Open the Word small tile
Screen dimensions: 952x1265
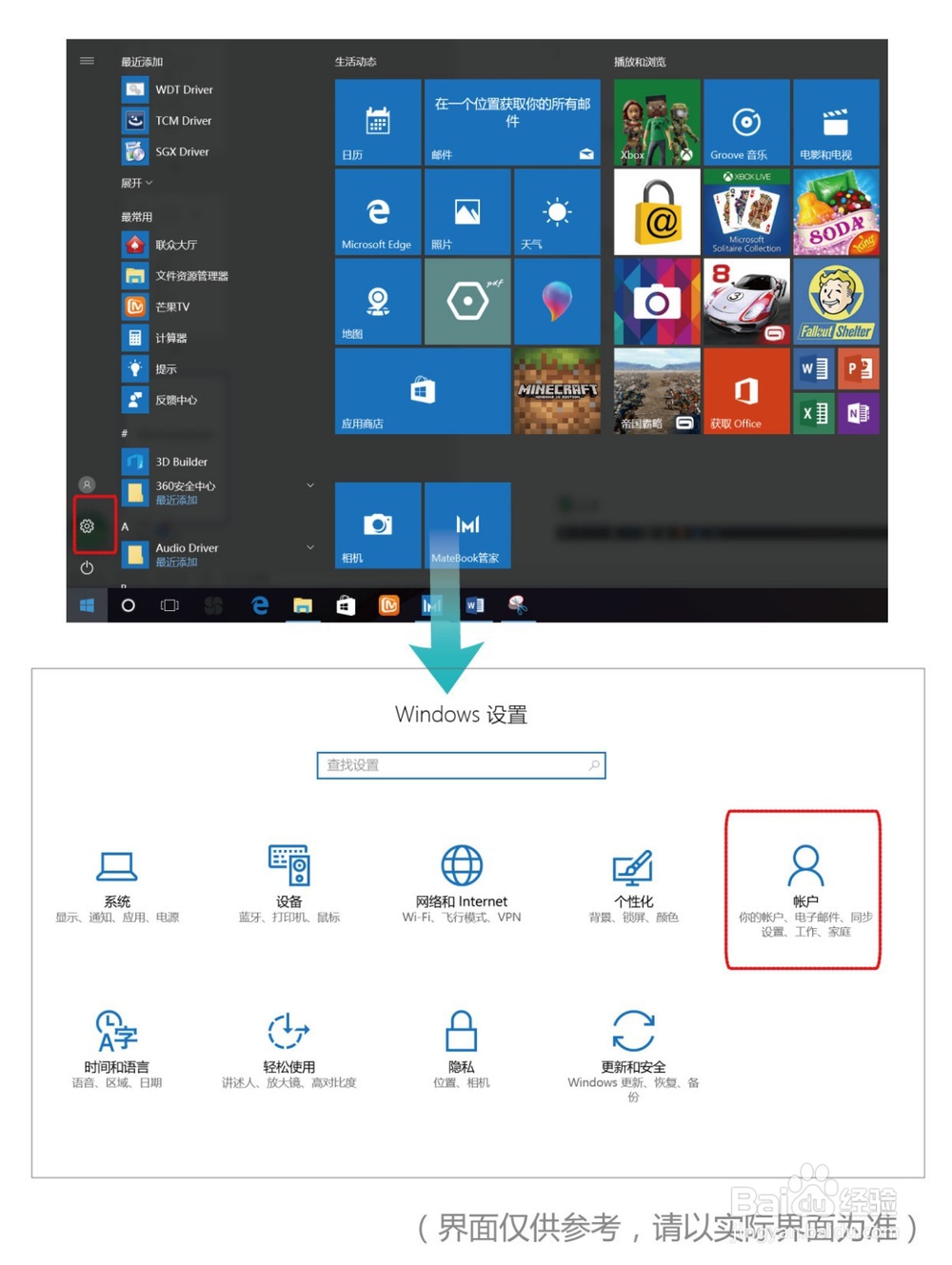pos(814,369)
